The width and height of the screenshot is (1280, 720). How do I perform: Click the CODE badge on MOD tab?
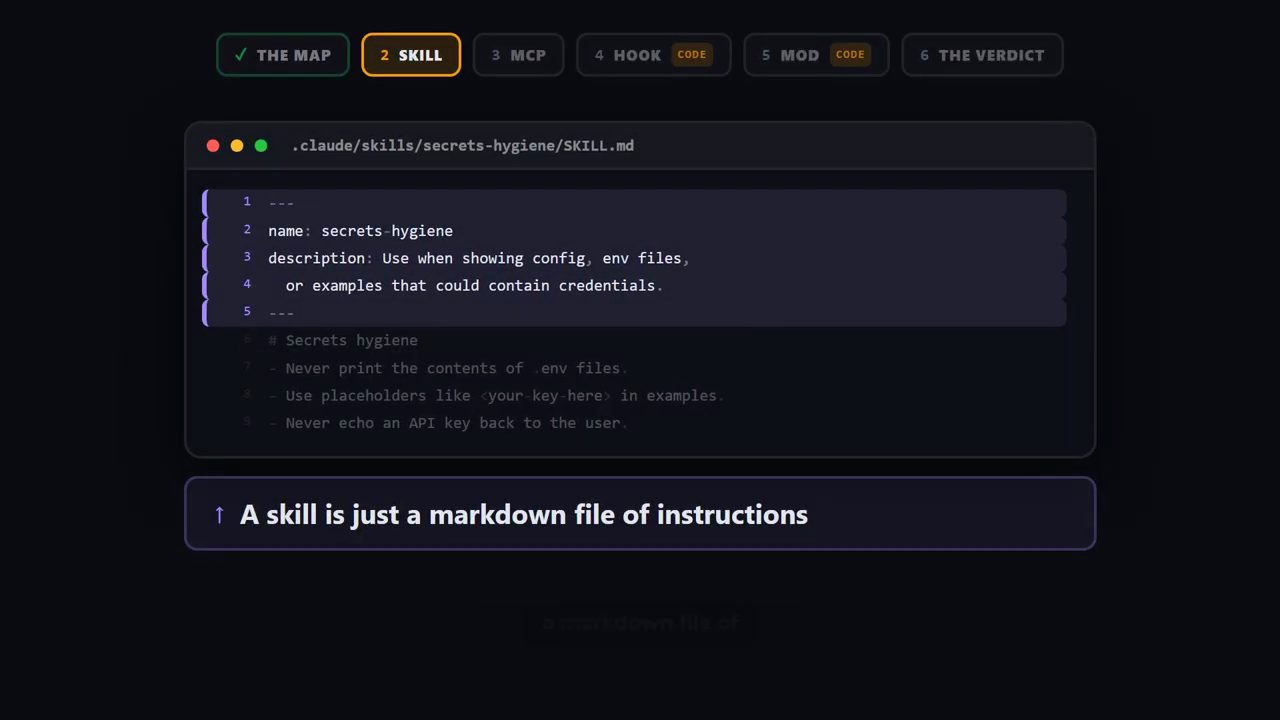[x=850, y=55]
